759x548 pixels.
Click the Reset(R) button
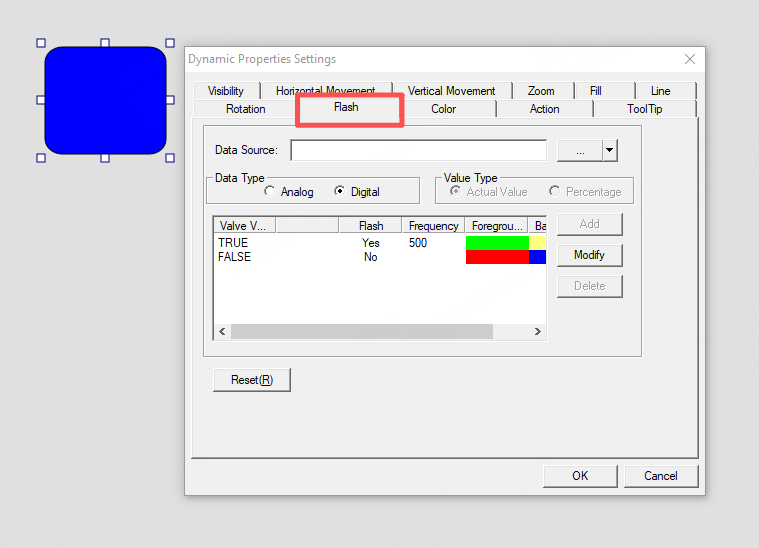(x=252, y=380)
